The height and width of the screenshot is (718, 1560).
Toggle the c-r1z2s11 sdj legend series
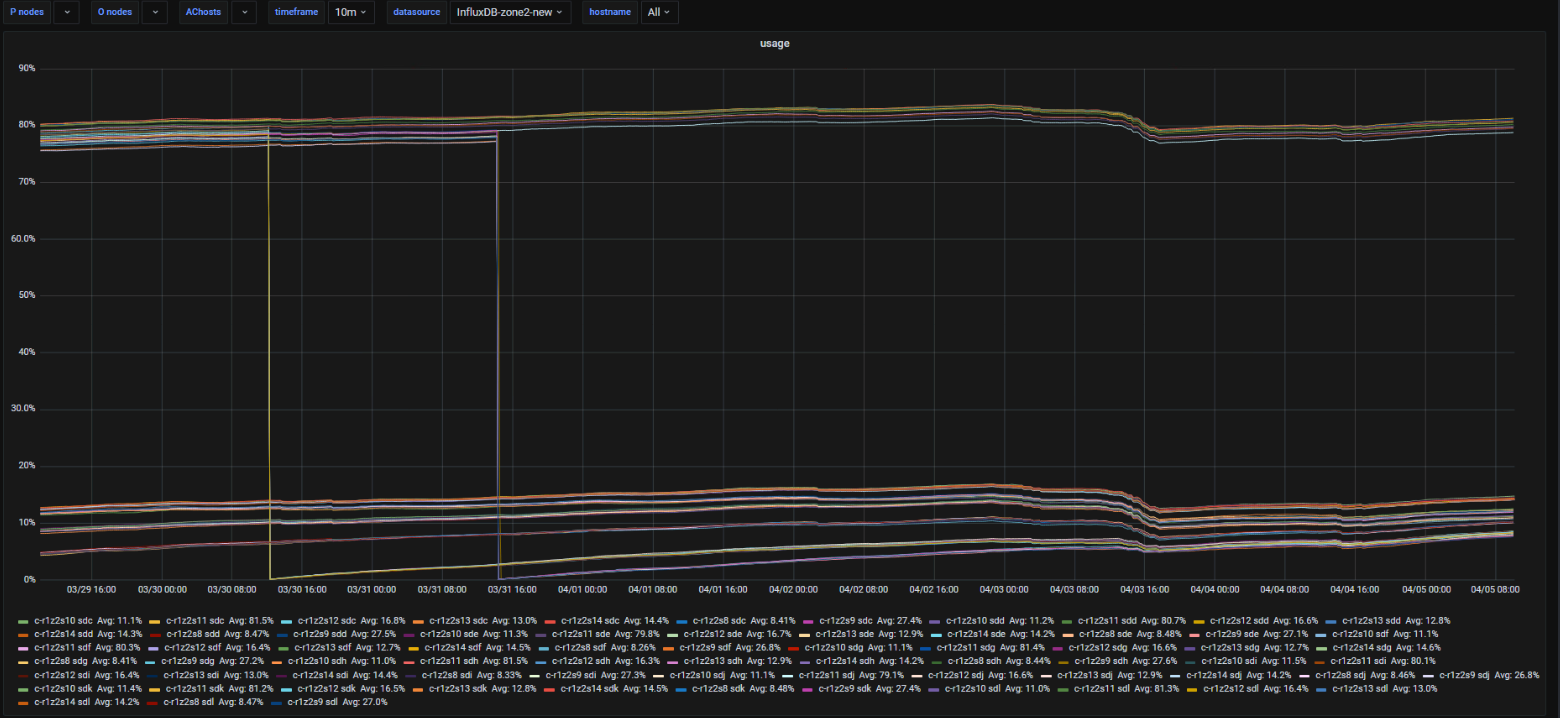pyautogui.click(x=839, y=675)
